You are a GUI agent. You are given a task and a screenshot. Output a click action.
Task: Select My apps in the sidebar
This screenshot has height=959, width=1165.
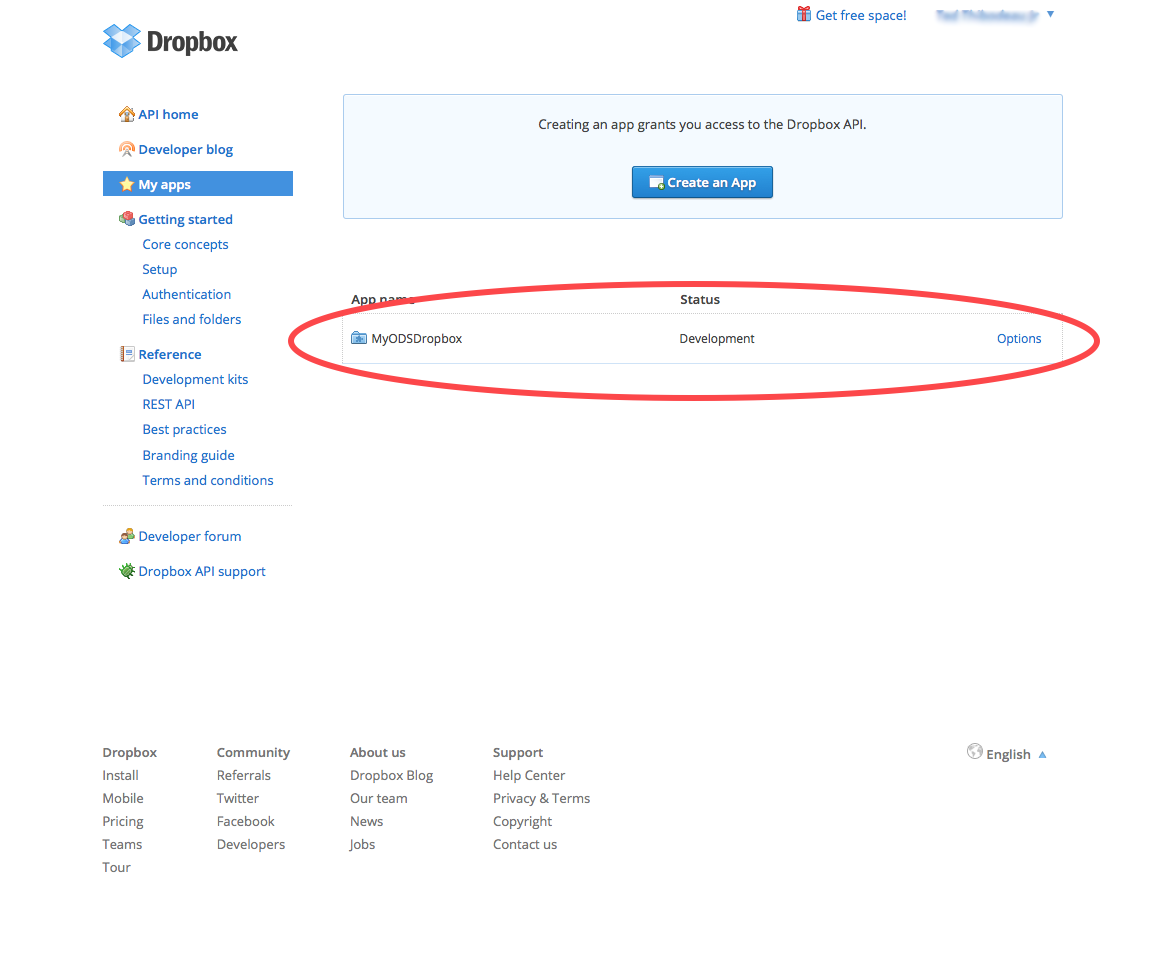click(x=165, y=184)
